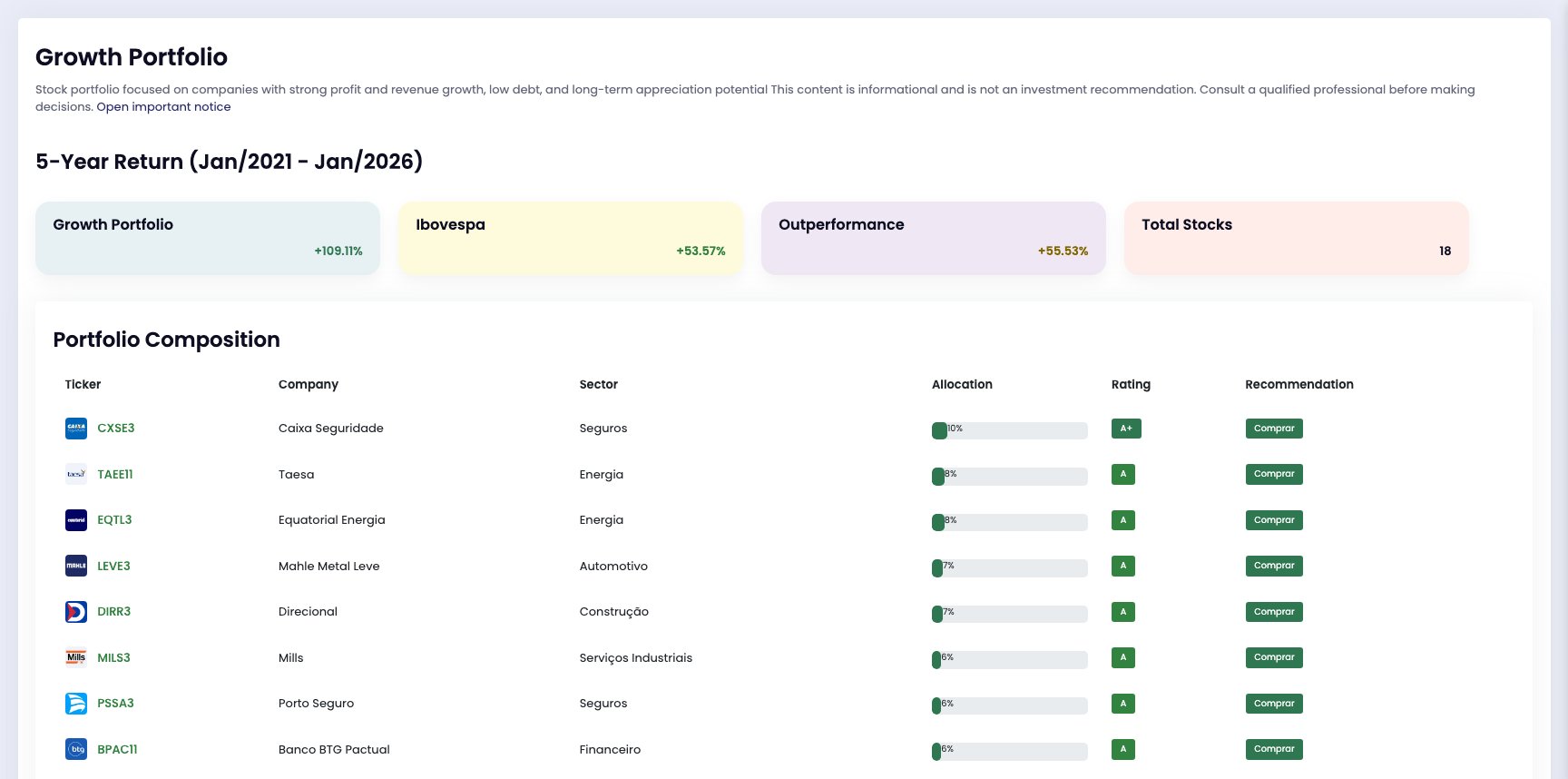Click the Allocation column header
Image resolution: width=1568 pixels, height=779 pixels.
point(962,385)
